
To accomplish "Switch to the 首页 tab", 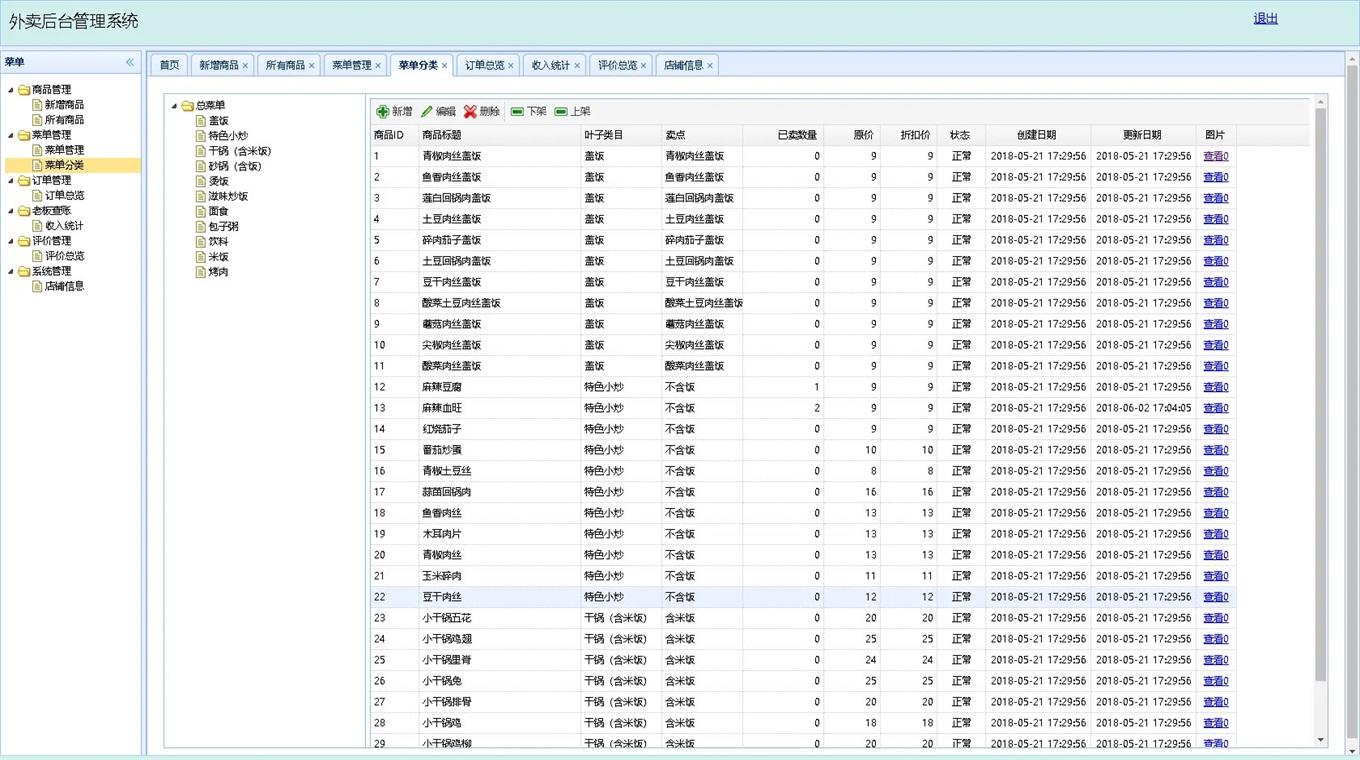I will tap(169, 65).
